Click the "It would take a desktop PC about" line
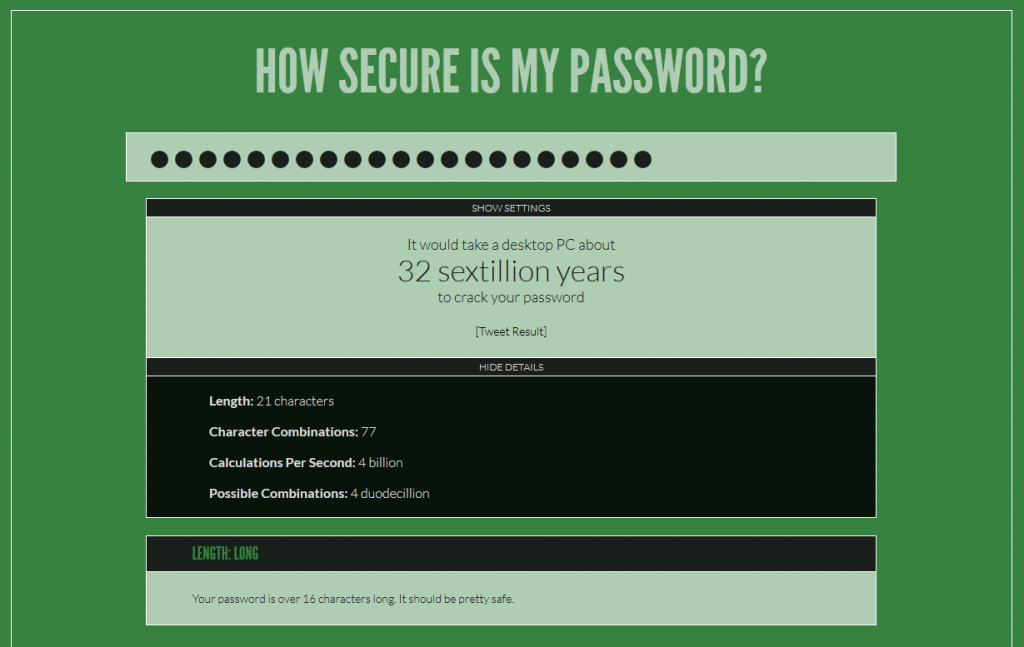 511,244
